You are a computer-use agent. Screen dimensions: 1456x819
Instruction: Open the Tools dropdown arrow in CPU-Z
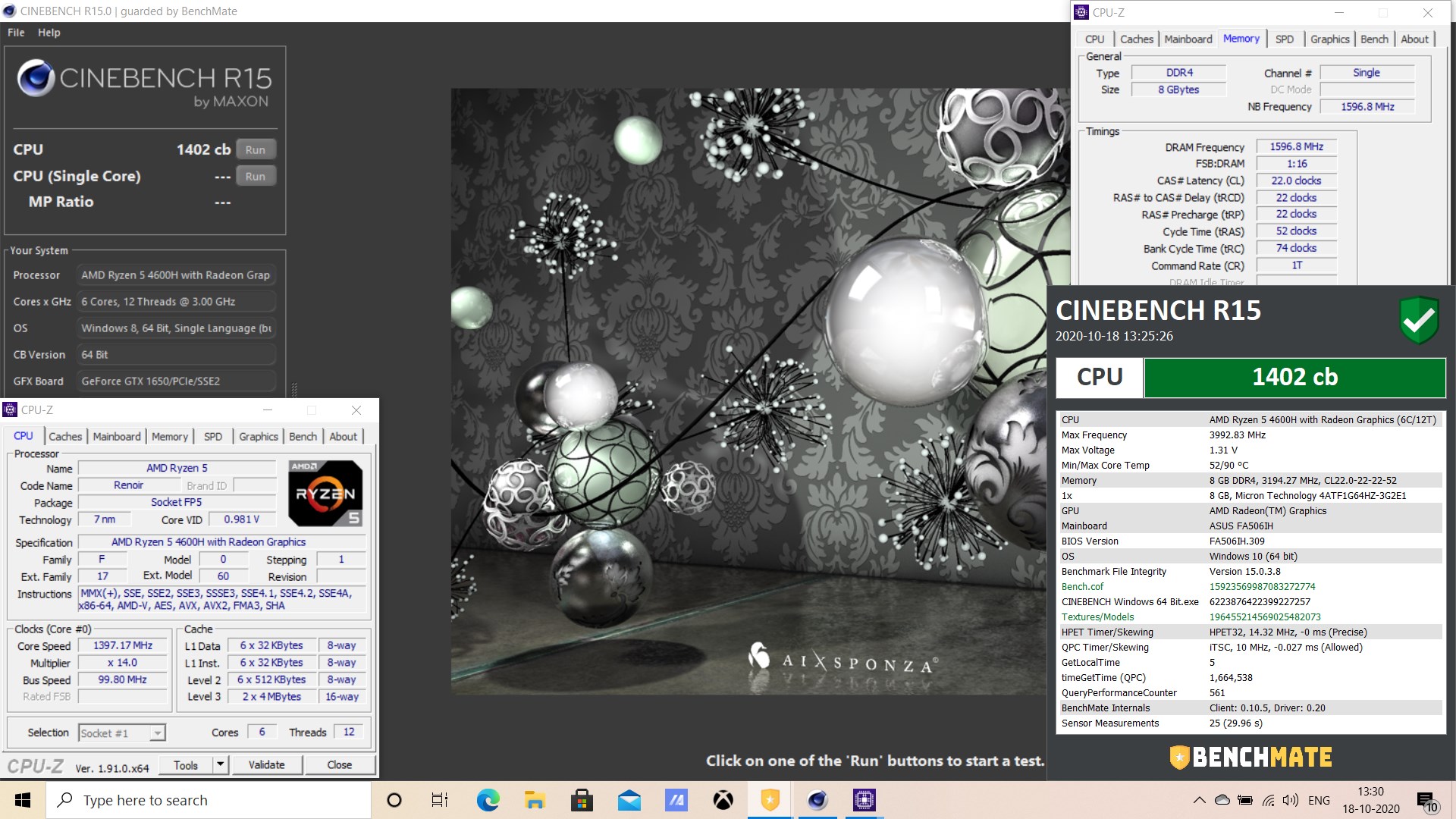click(x=220, y=764)
